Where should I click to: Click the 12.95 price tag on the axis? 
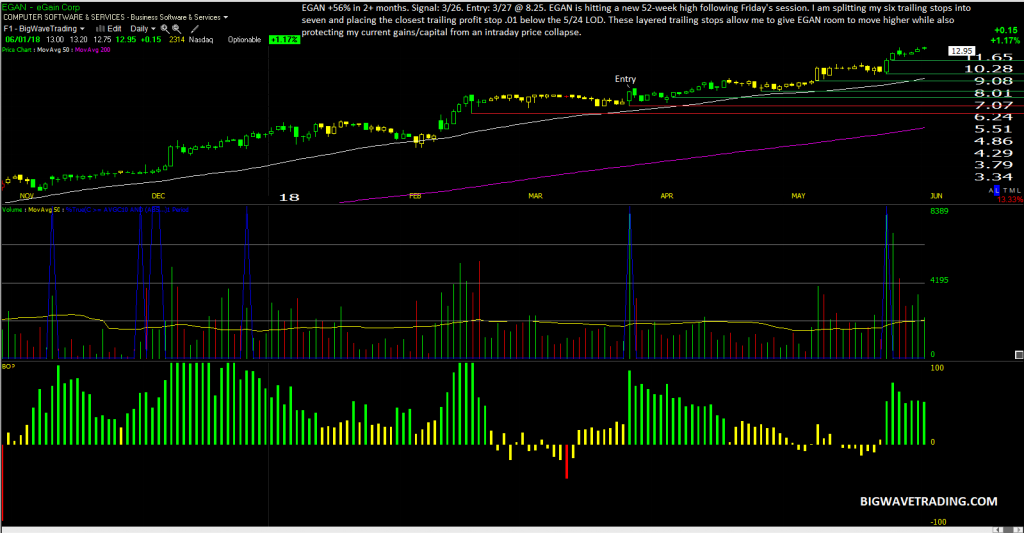pyautogui.click(x=962, y=51)
